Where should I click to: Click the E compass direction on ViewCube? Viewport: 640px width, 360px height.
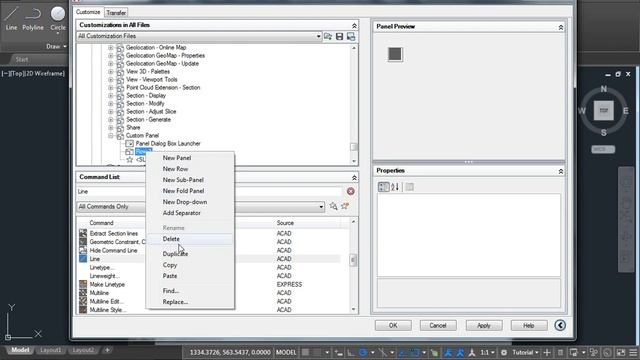tap(626, 111)
